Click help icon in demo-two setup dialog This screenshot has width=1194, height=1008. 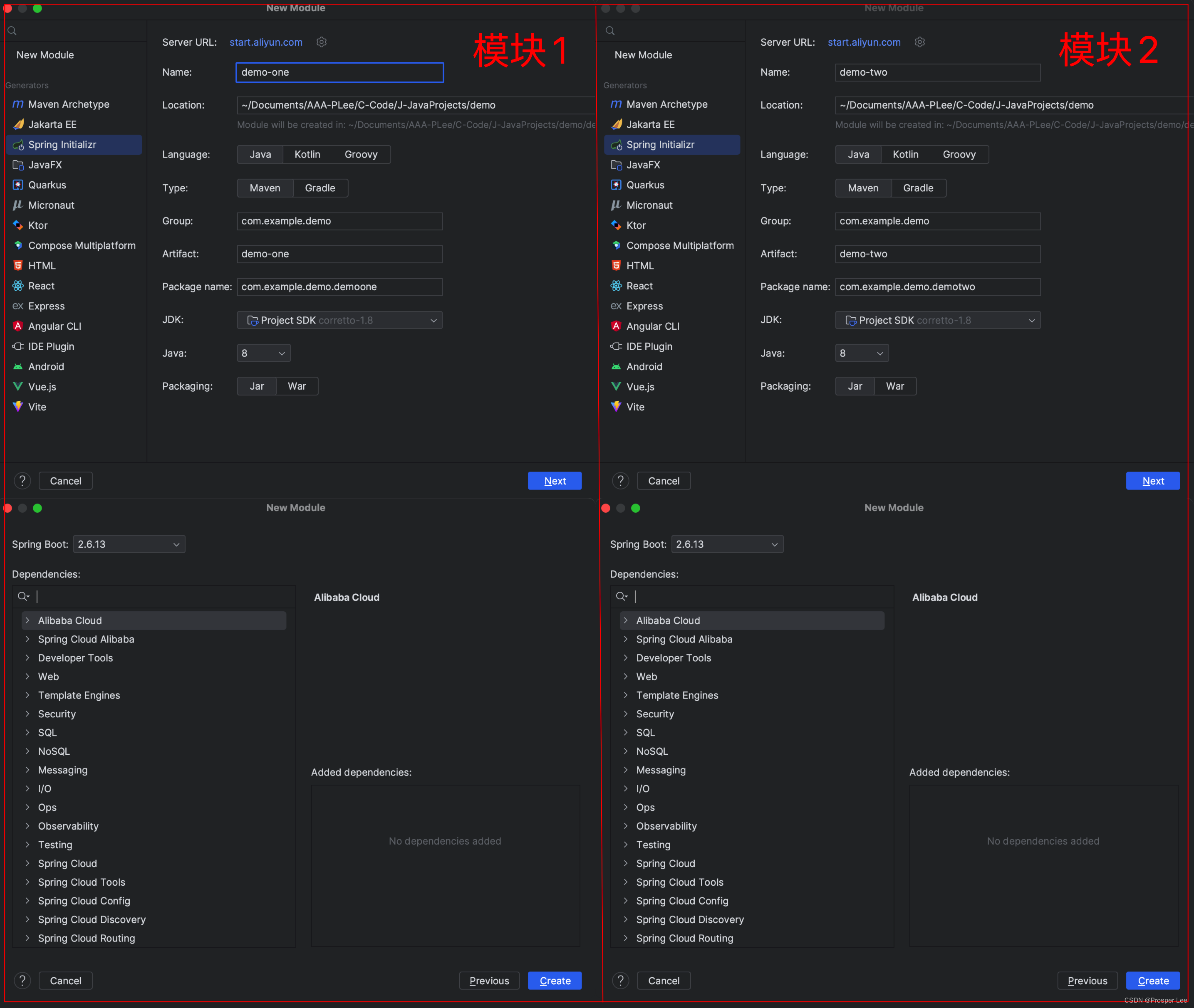coord(620,481)
